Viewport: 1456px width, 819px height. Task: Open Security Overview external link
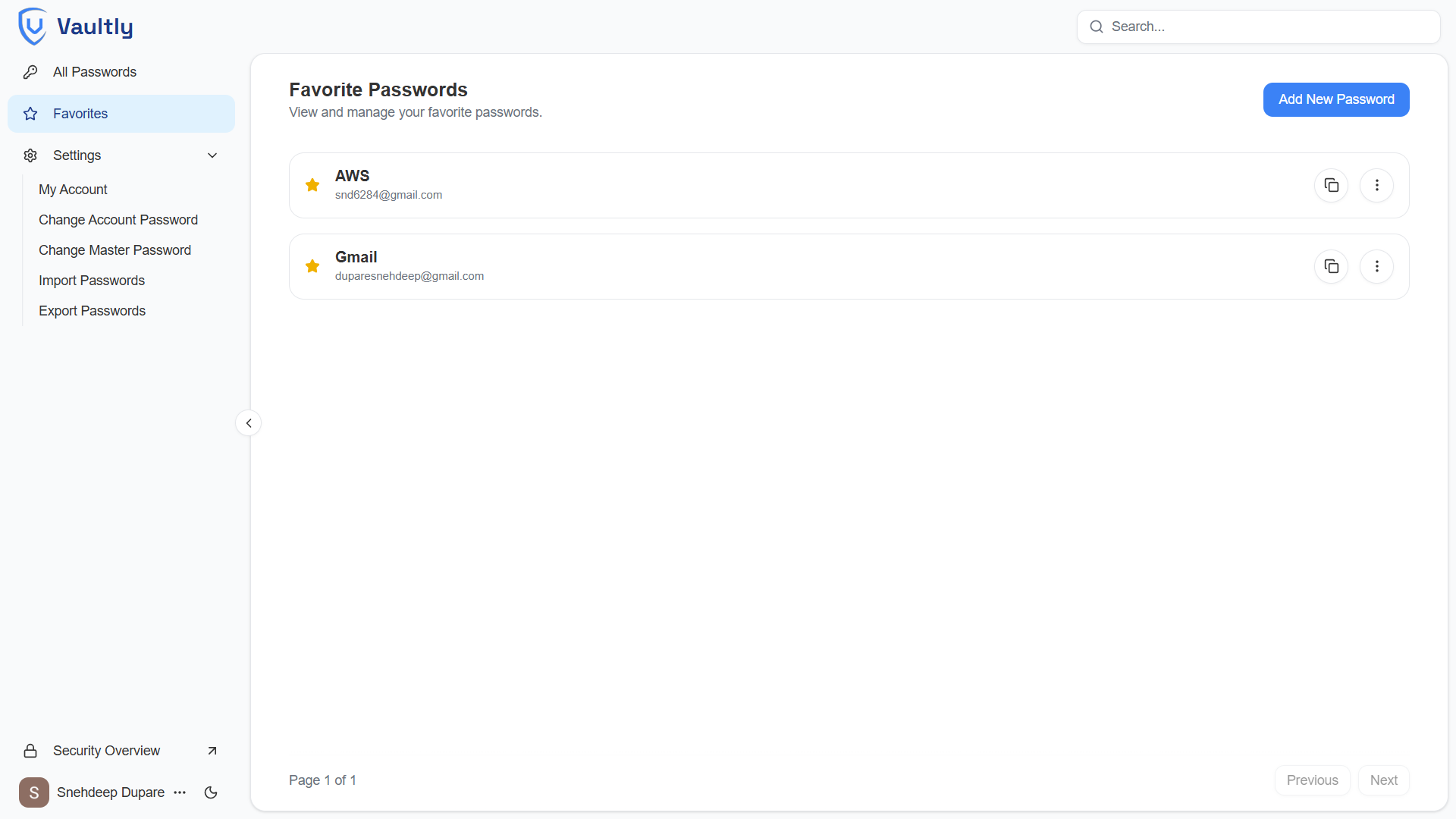pos(212,751)
